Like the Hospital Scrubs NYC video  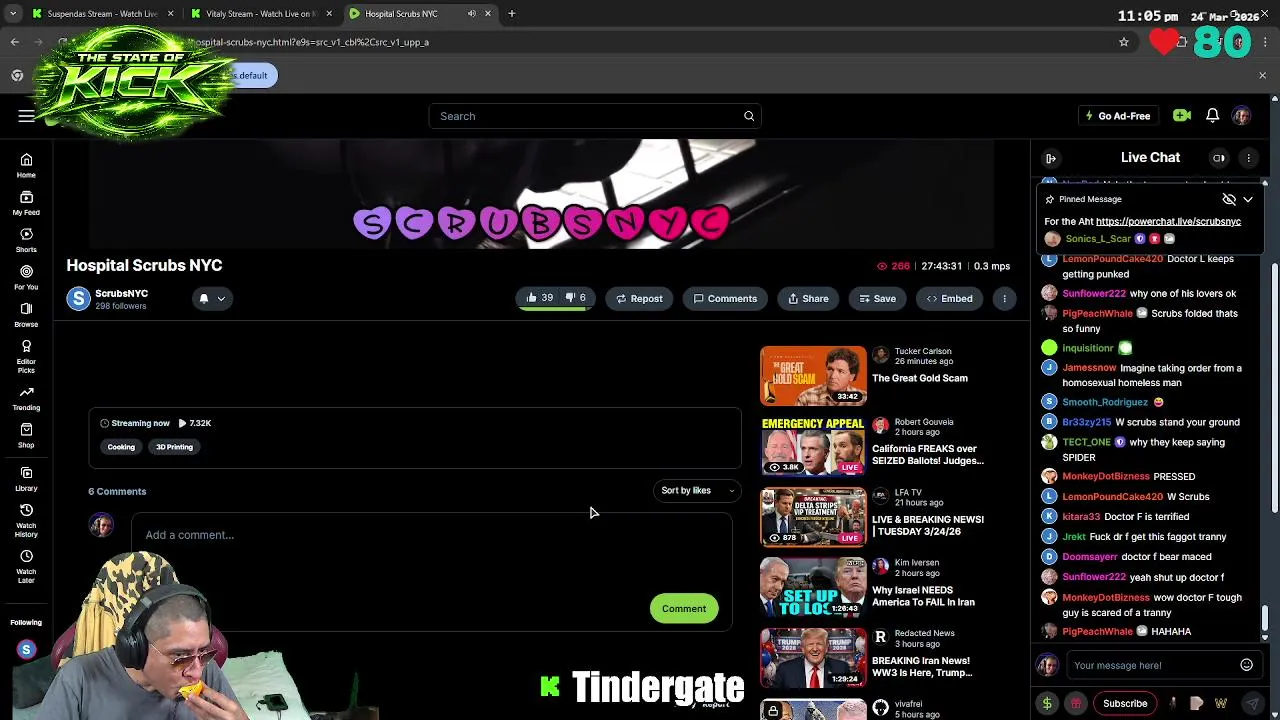(x=539, y=298)
